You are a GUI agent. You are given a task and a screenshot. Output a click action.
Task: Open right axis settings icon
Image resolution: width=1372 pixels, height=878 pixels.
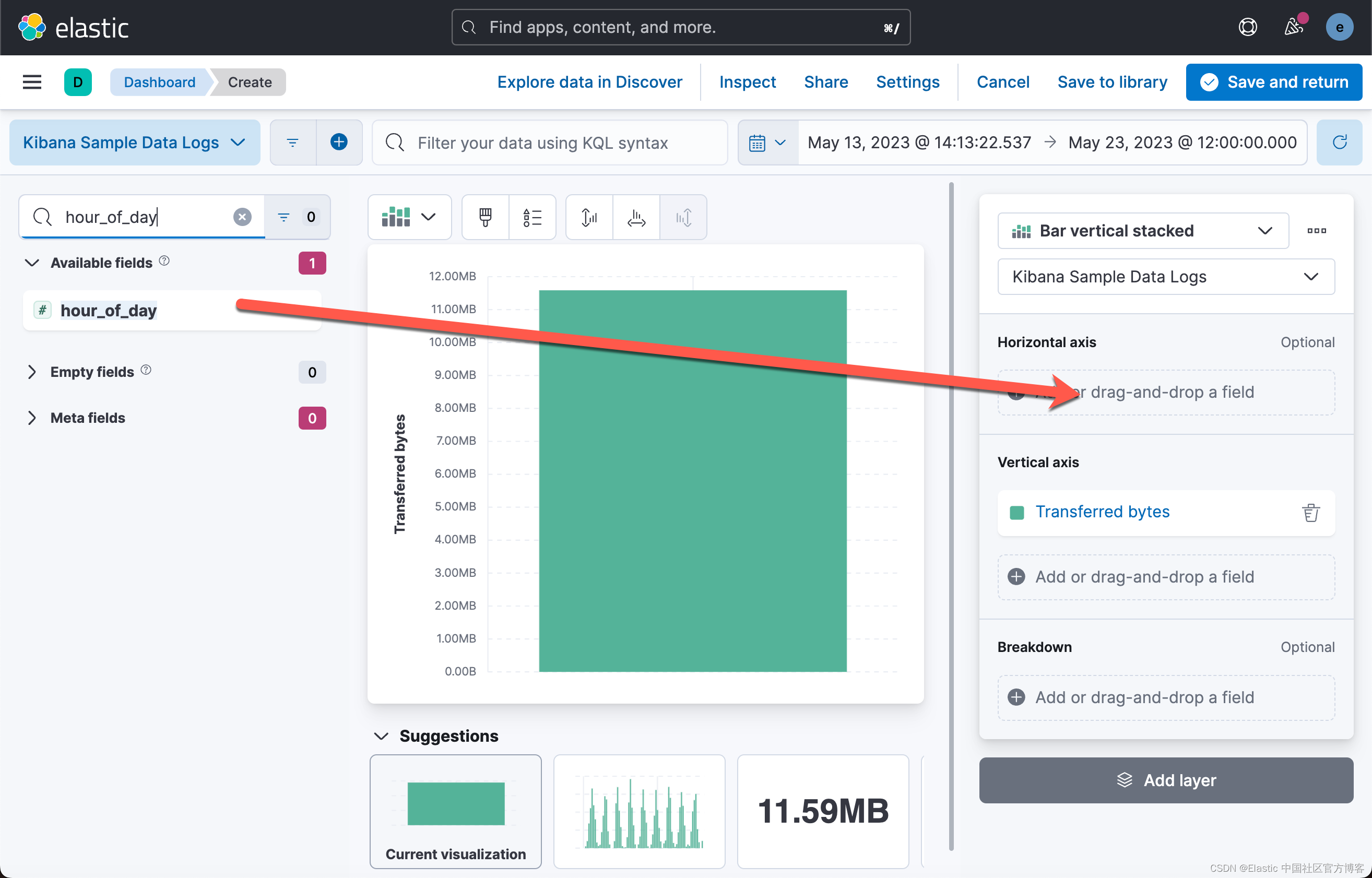coord(683,217)
